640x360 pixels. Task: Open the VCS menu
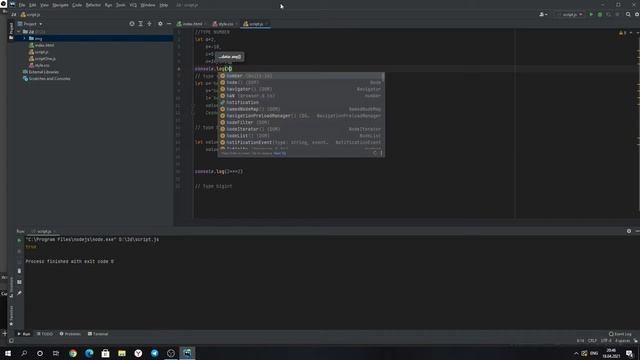click(x=133, y=5)
